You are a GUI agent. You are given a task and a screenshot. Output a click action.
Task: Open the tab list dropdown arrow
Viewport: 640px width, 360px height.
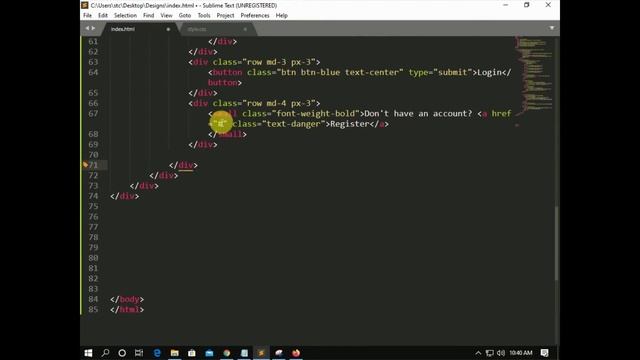click(x=552, y=28)
